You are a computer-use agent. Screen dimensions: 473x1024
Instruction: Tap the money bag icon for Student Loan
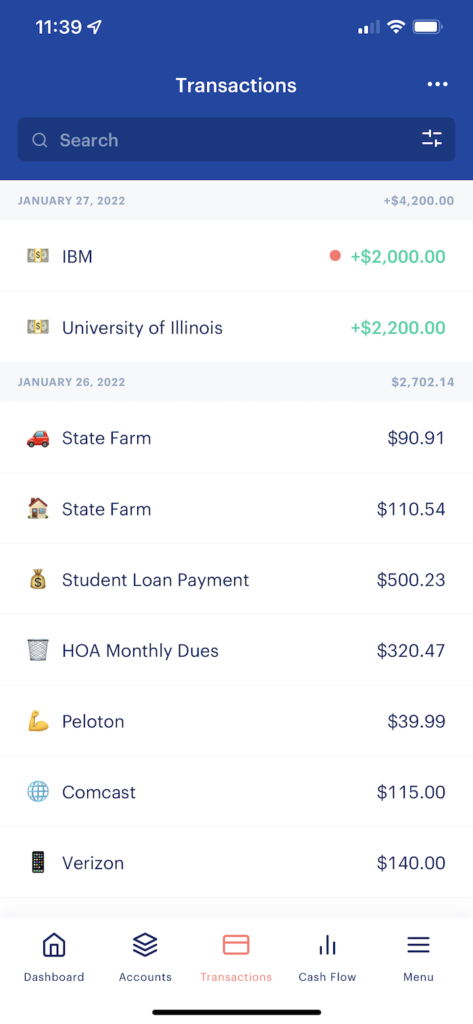coord(38,579)
